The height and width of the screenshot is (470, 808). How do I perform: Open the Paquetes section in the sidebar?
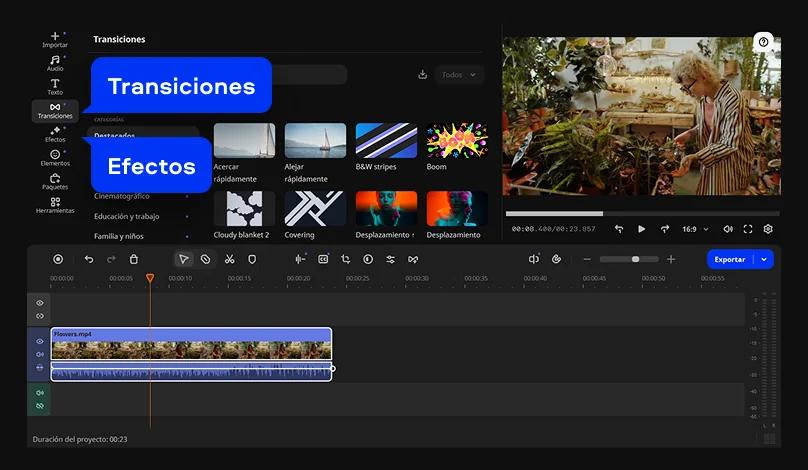55,181
